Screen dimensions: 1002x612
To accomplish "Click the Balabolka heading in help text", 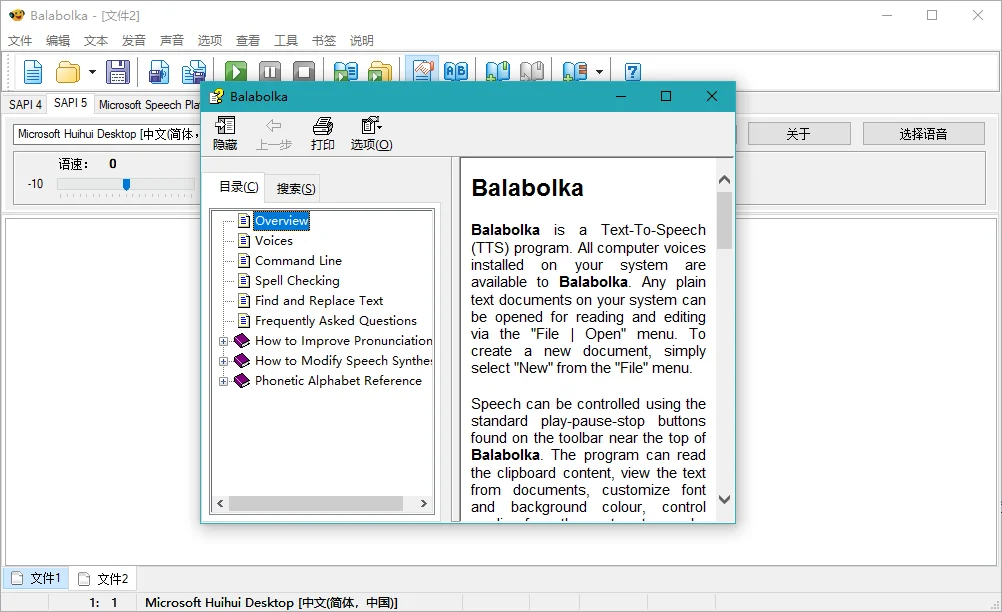I will coord(527,188).
